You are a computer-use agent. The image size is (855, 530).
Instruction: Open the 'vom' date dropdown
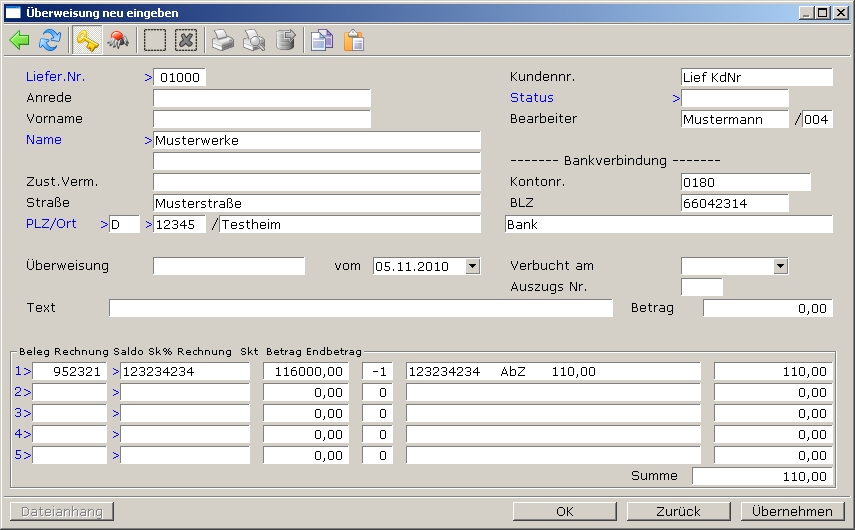coord(473,267)
